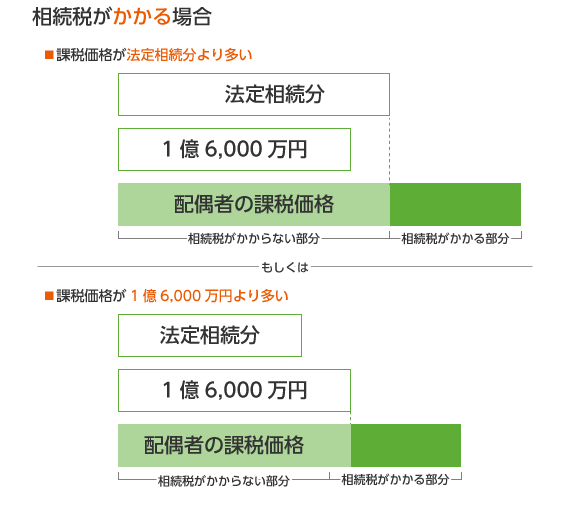Click the orange square before 法定相続分より多い
This screenshot has height=512, width=570.
pos(49,55)
